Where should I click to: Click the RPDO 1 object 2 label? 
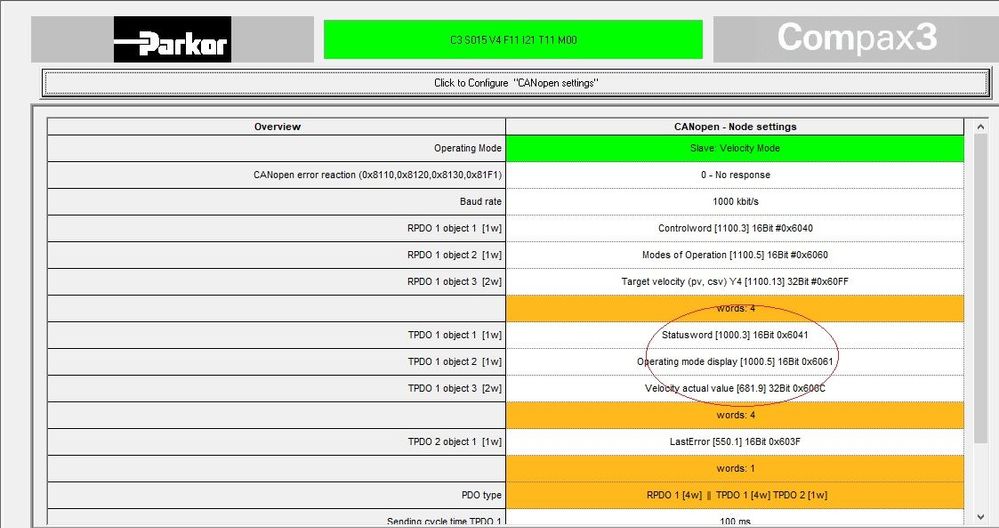coord(454,255)
